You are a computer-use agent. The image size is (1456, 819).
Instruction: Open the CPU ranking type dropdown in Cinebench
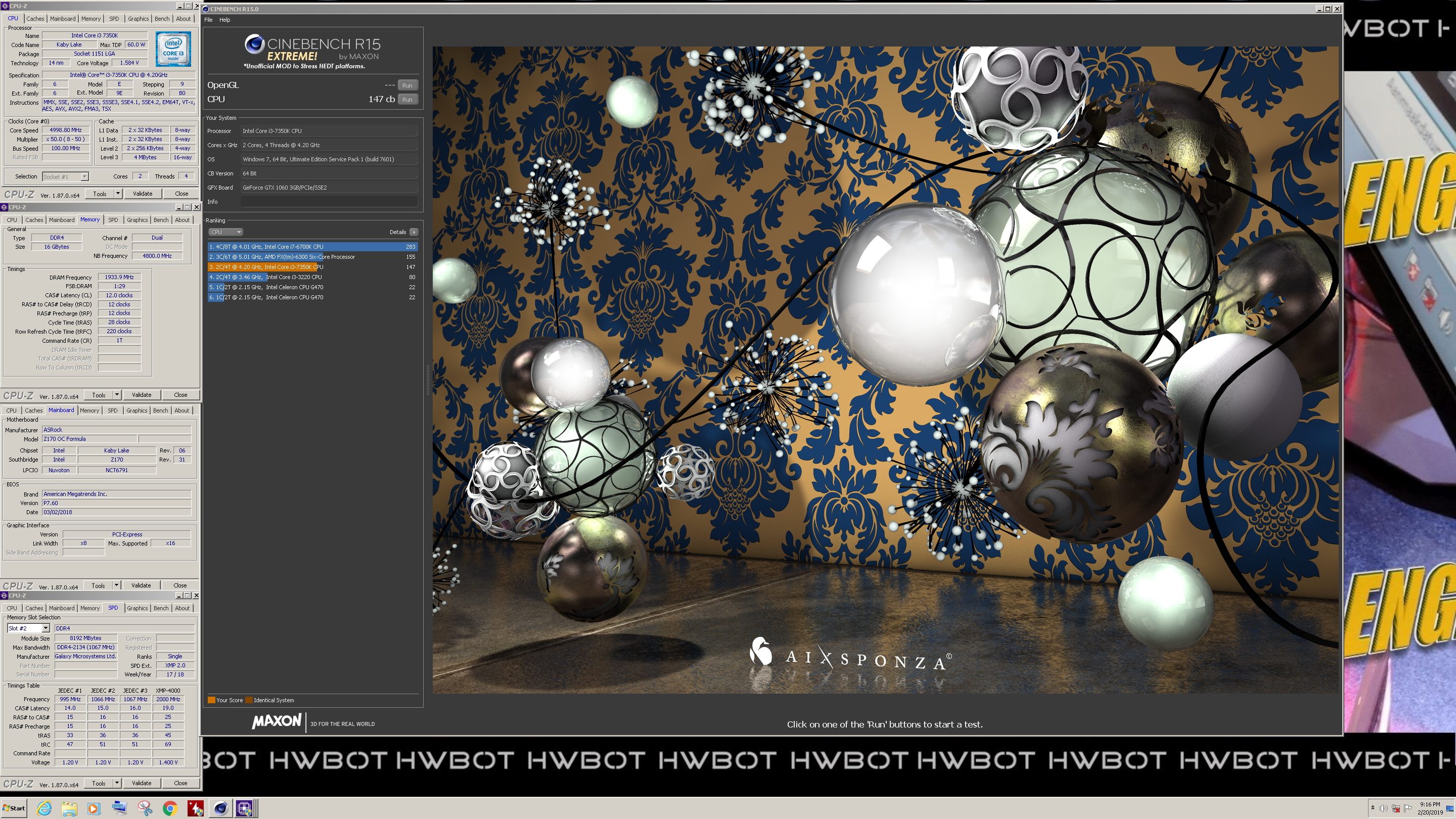225,232
